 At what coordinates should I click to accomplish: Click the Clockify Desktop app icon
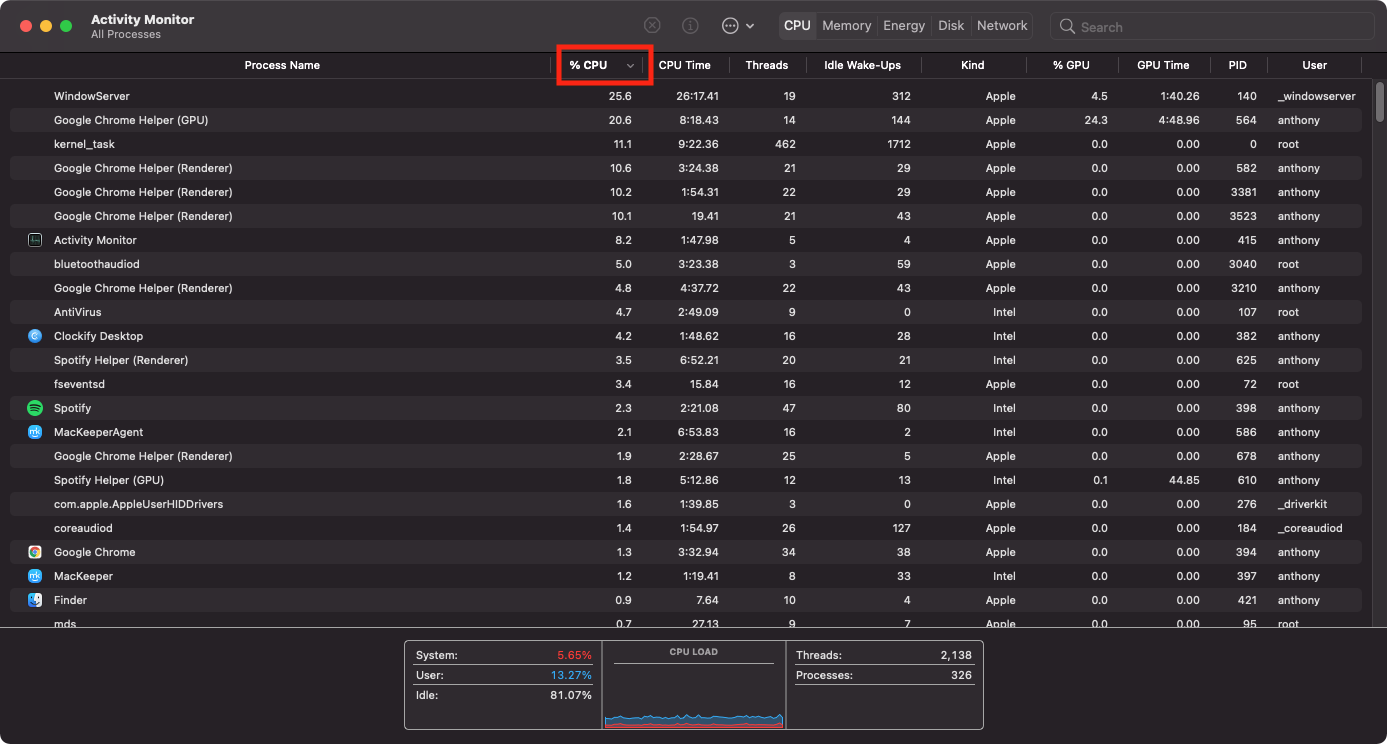click(x=35, y=336)
